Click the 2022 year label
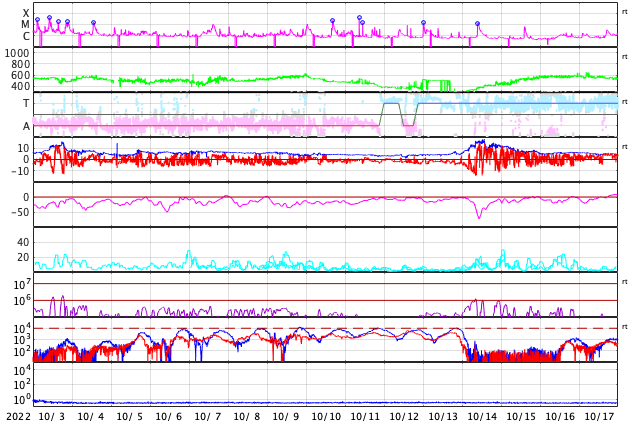The width and height of the screenshot is (634, 424). (x=19, y=416)
